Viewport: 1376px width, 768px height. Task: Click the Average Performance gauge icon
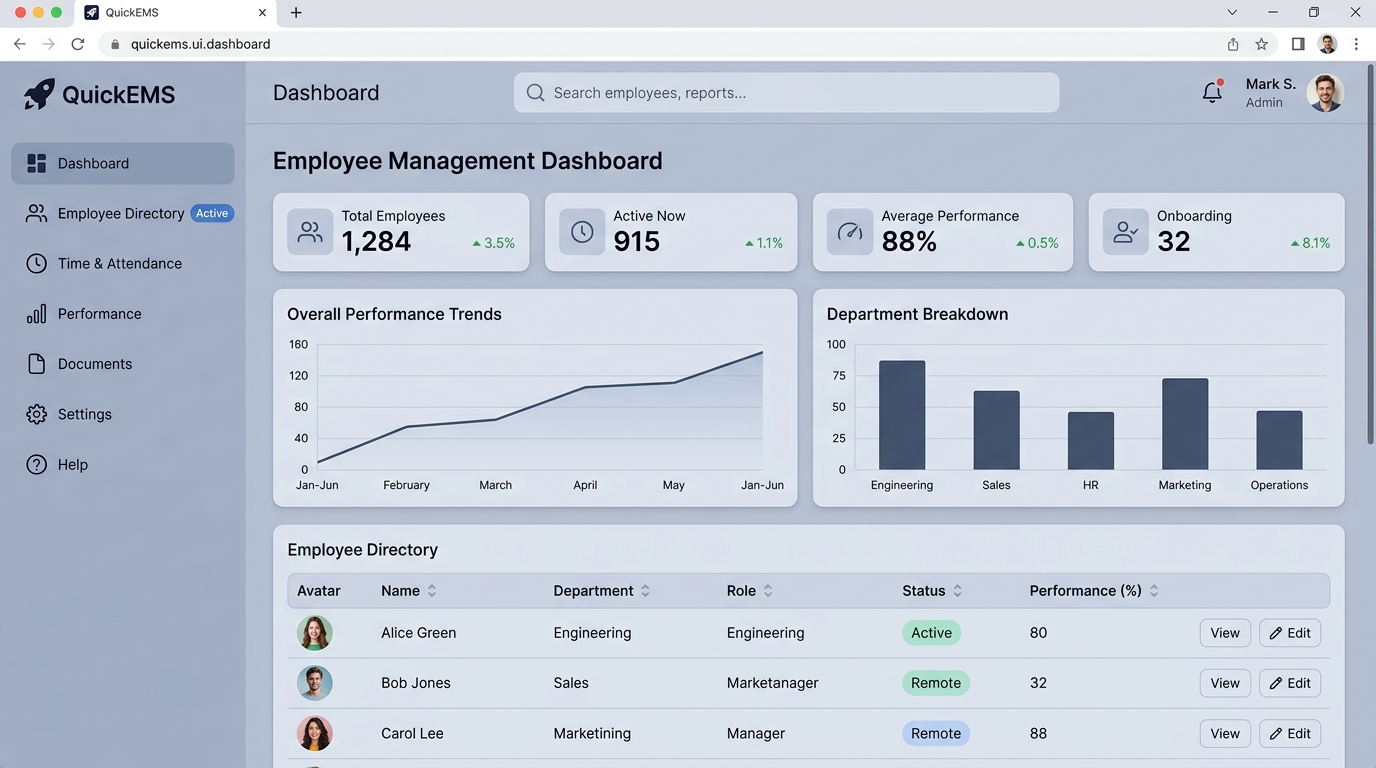850,232
